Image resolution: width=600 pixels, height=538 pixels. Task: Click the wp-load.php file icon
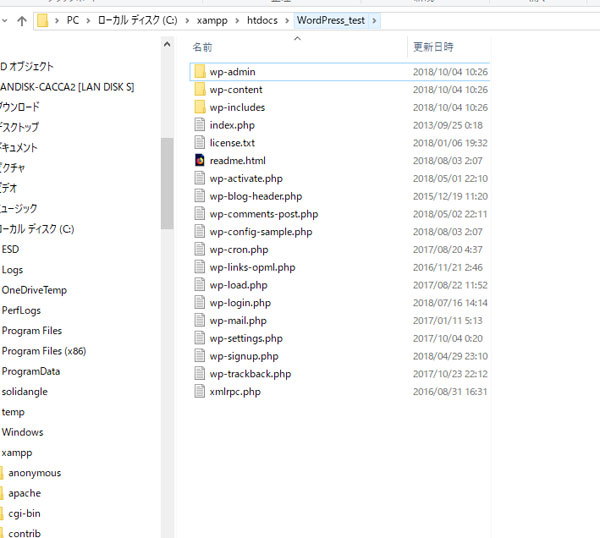[199, 285]
